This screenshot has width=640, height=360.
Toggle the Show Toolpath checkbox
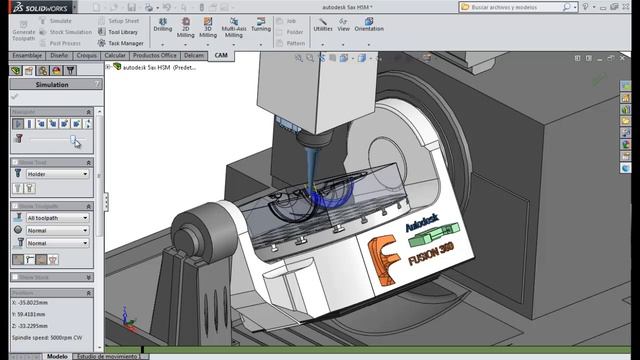pyautogui.click(x=15, y=206)
